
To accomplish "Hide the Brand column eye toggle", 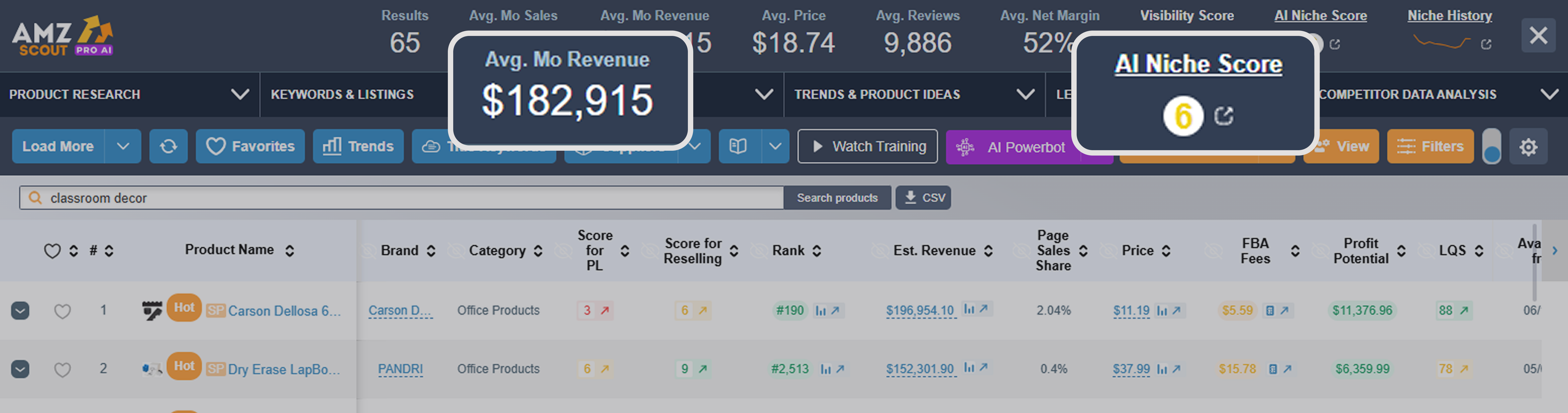I will coord(368,250).
